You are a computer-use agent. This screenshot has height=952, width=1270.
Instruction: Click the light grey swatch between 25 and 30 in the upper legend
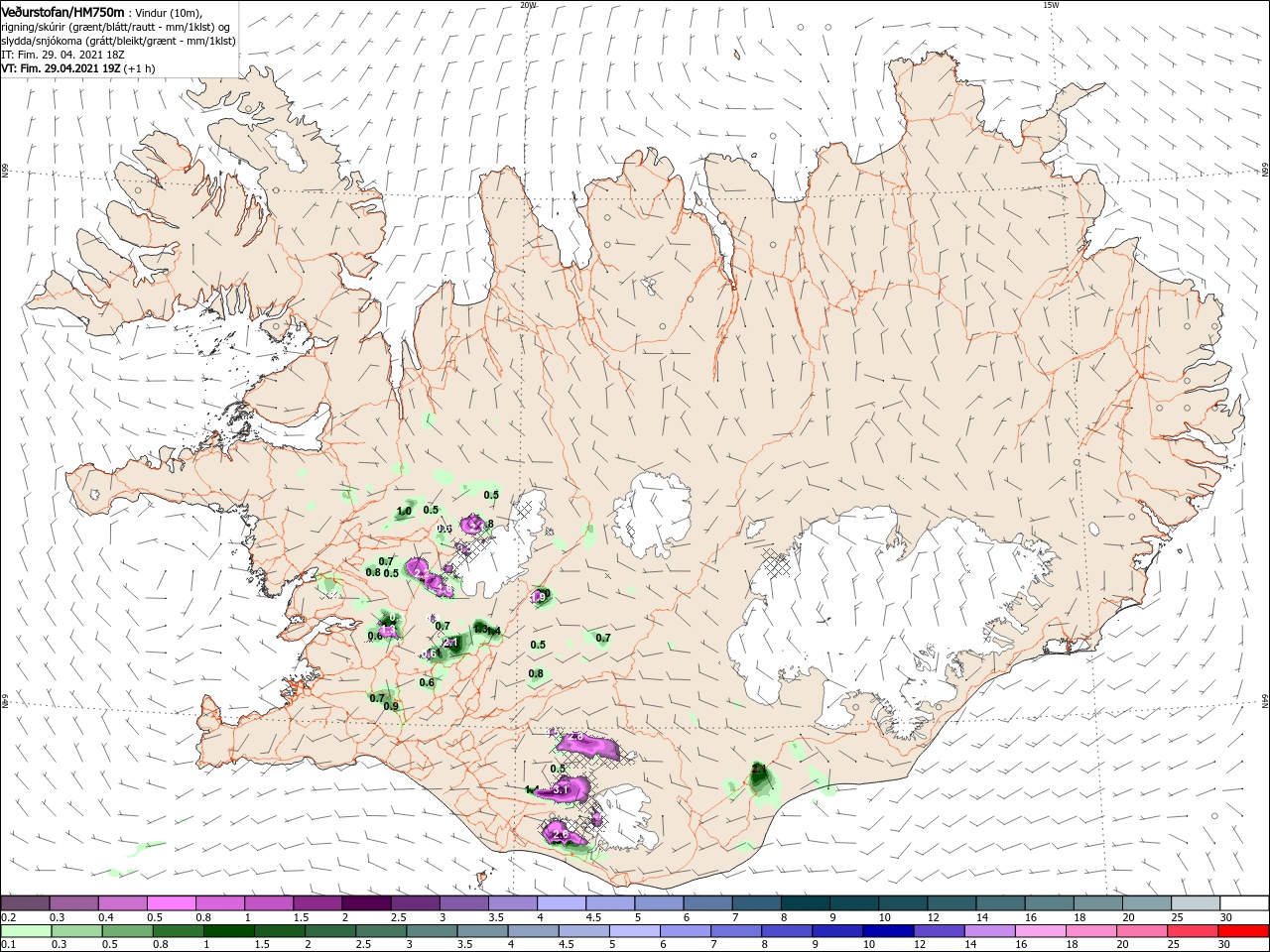pyautogui.click(x=1196, y=903)
